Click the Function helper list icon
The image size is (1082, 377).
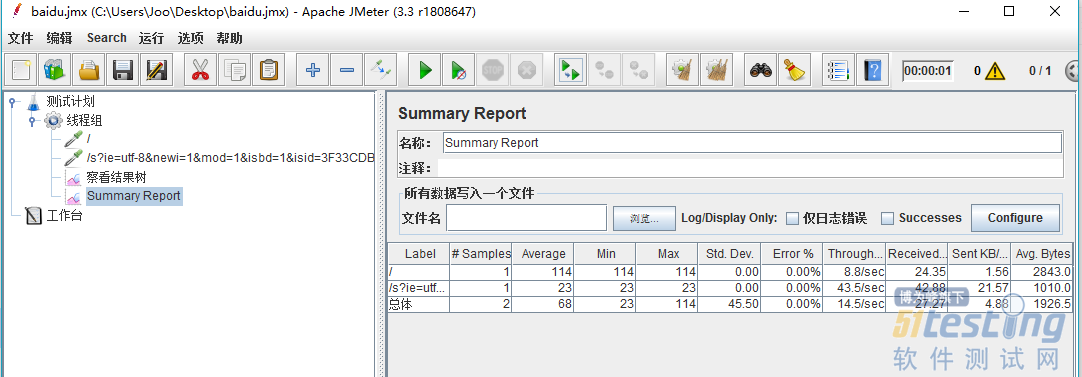point(838,70)
